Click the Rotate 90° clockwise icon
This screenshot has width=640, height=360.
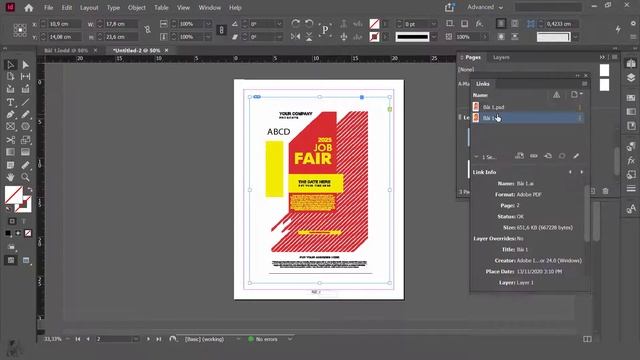[296, 24]
